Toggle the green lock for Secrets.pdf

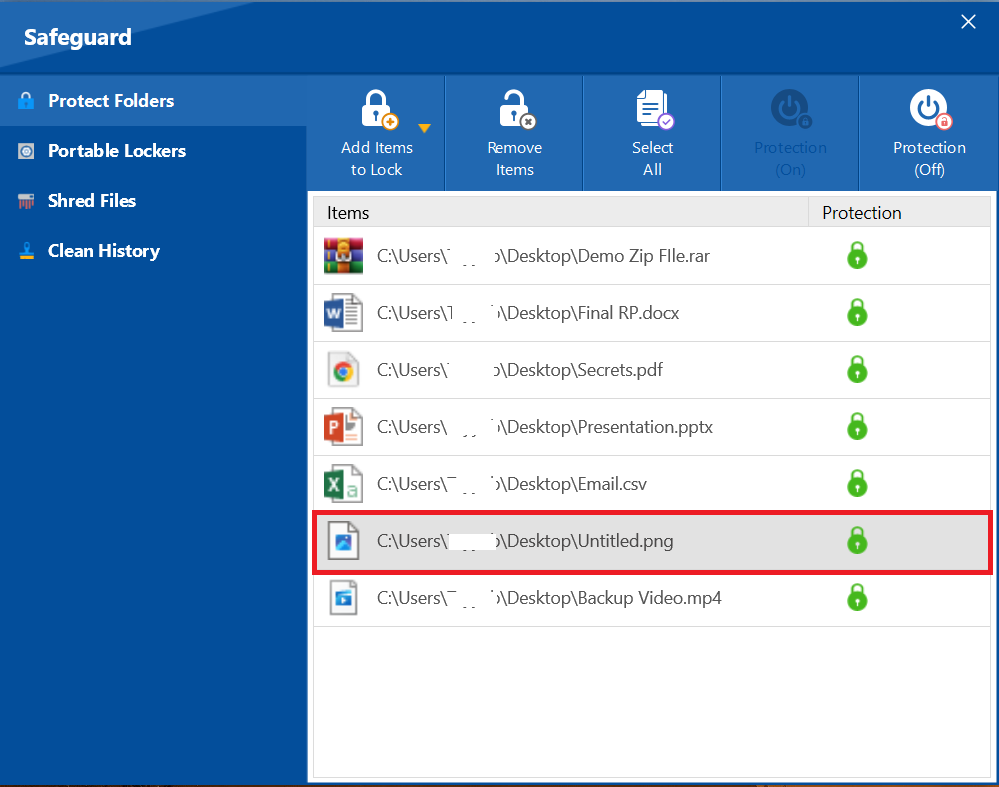pyautogui.click(x=856, y=370)
